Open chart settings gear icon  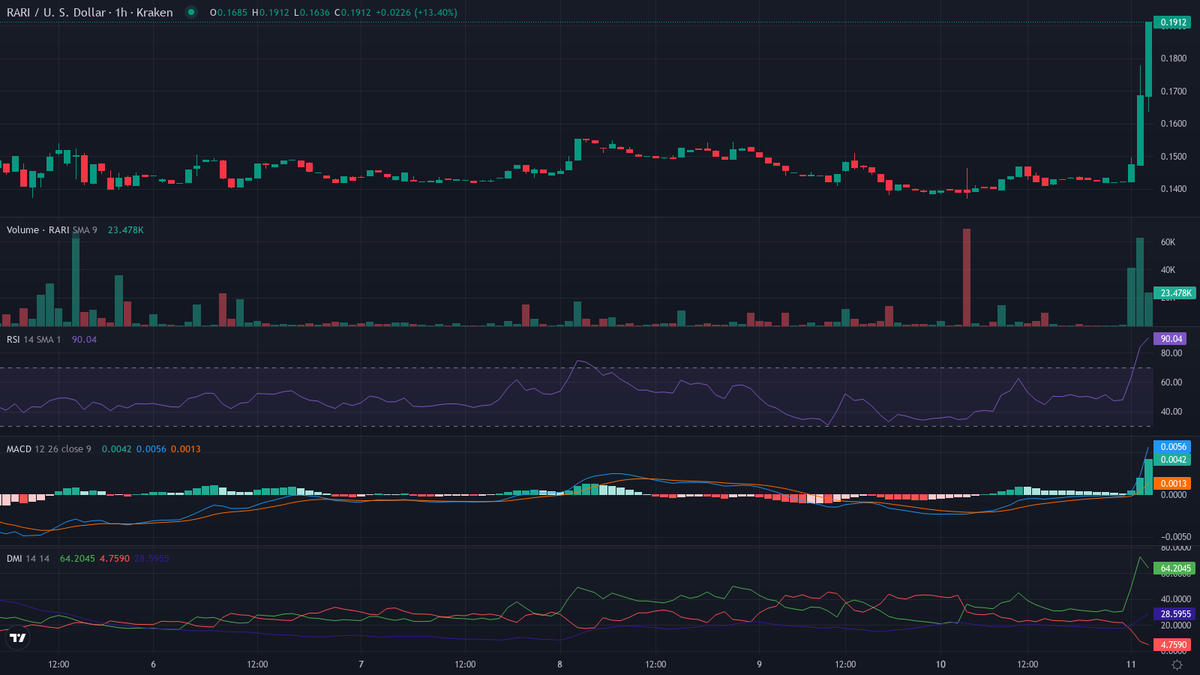[x=1176, y=664]
